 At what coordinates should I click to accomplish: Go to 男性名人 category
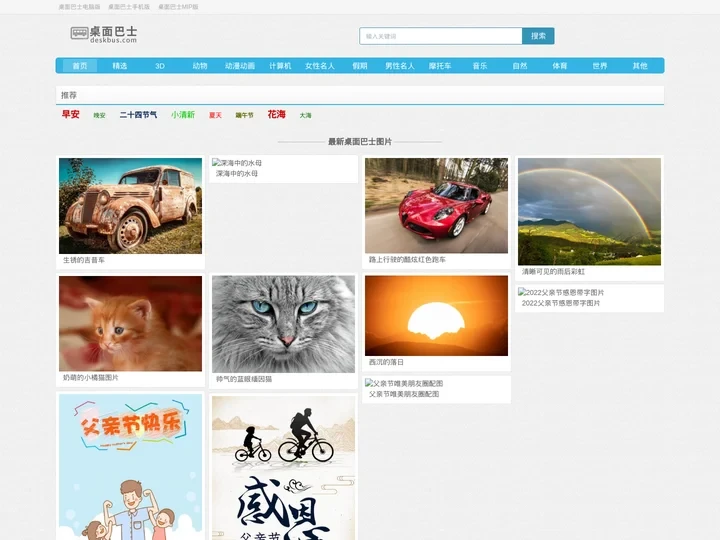400,66
